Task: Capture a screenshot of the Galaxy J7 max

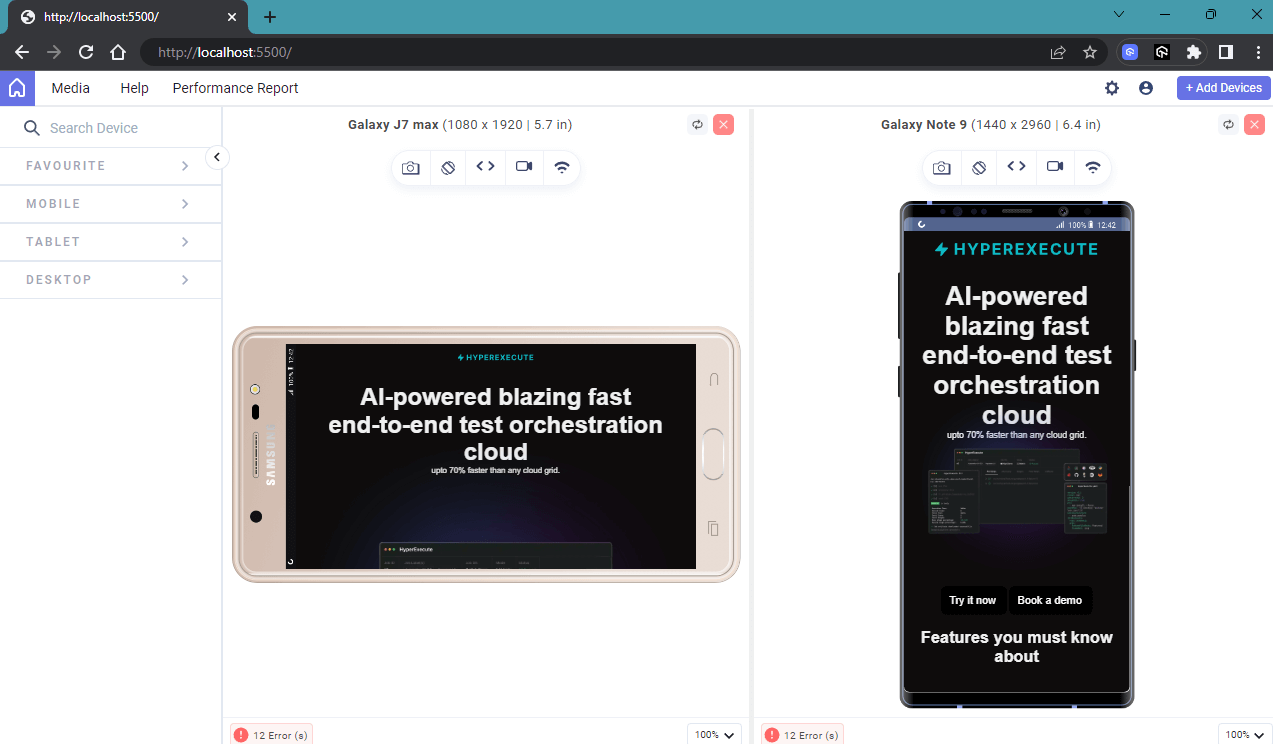Action: [x=410, y=167]
